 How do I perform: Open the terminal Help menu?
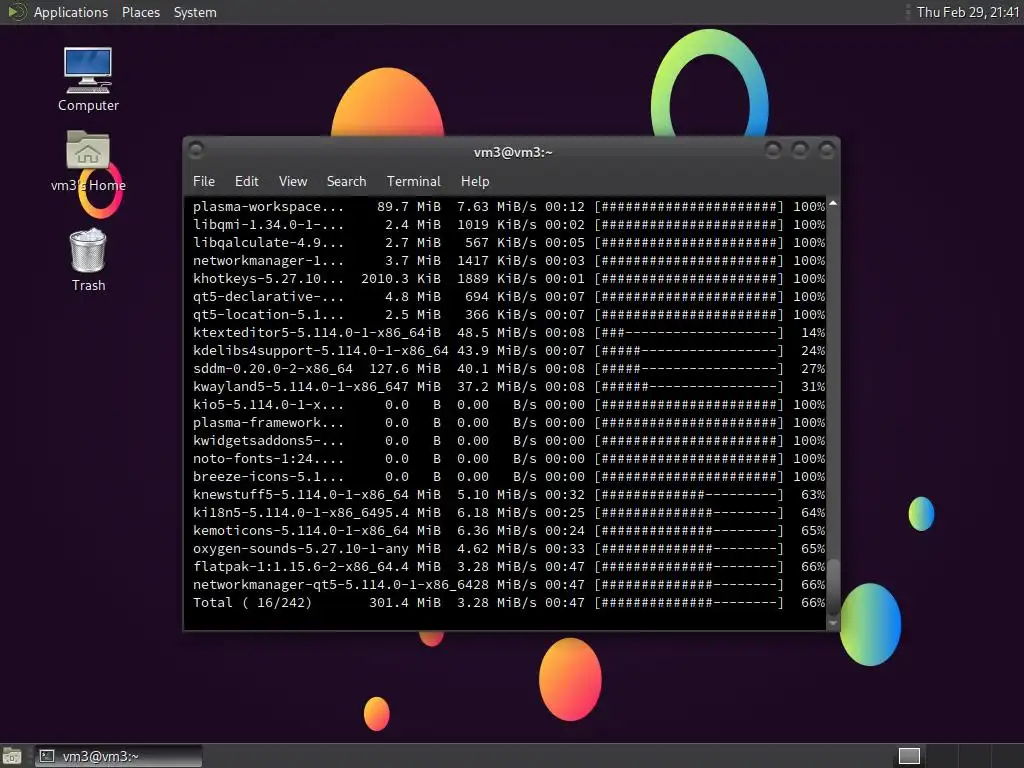[475, 181]
